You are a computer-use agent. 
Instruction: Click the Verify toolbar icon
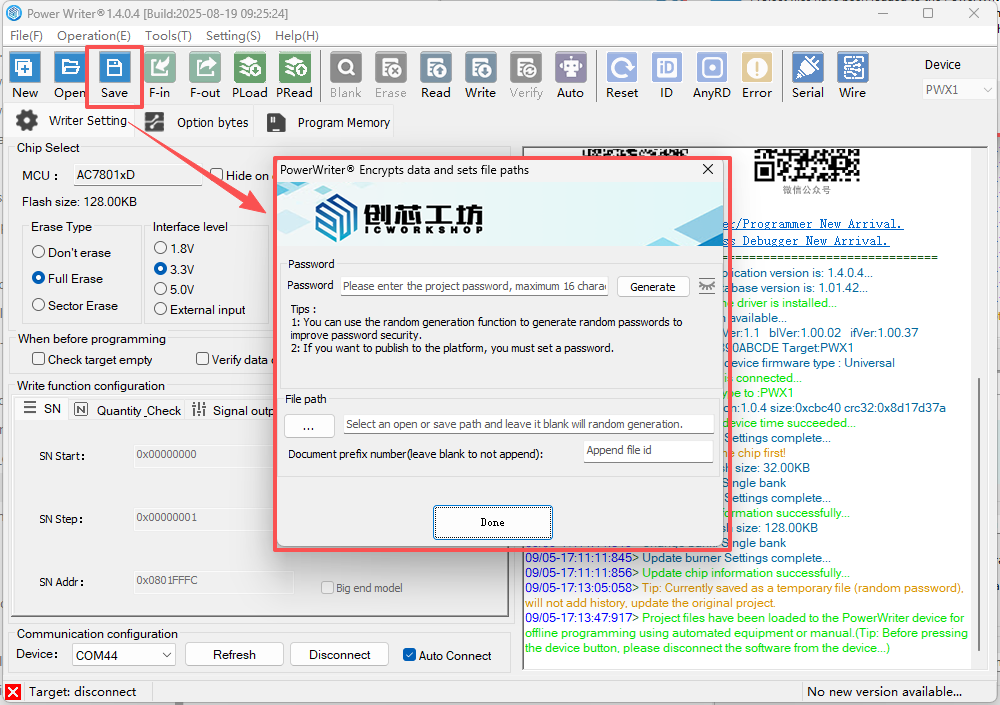526,67
